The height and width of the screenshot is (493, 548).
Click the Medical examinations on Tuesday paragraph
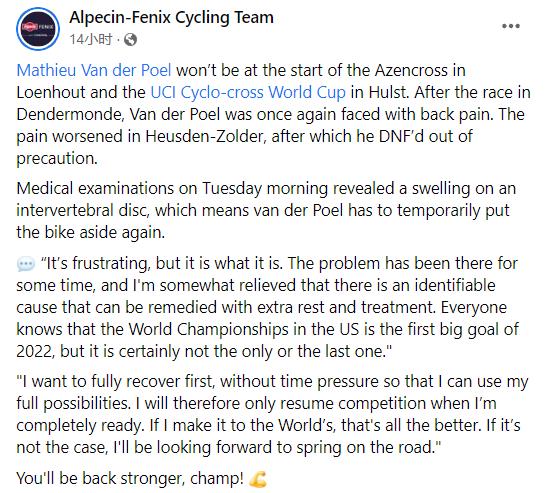point(266,210)
